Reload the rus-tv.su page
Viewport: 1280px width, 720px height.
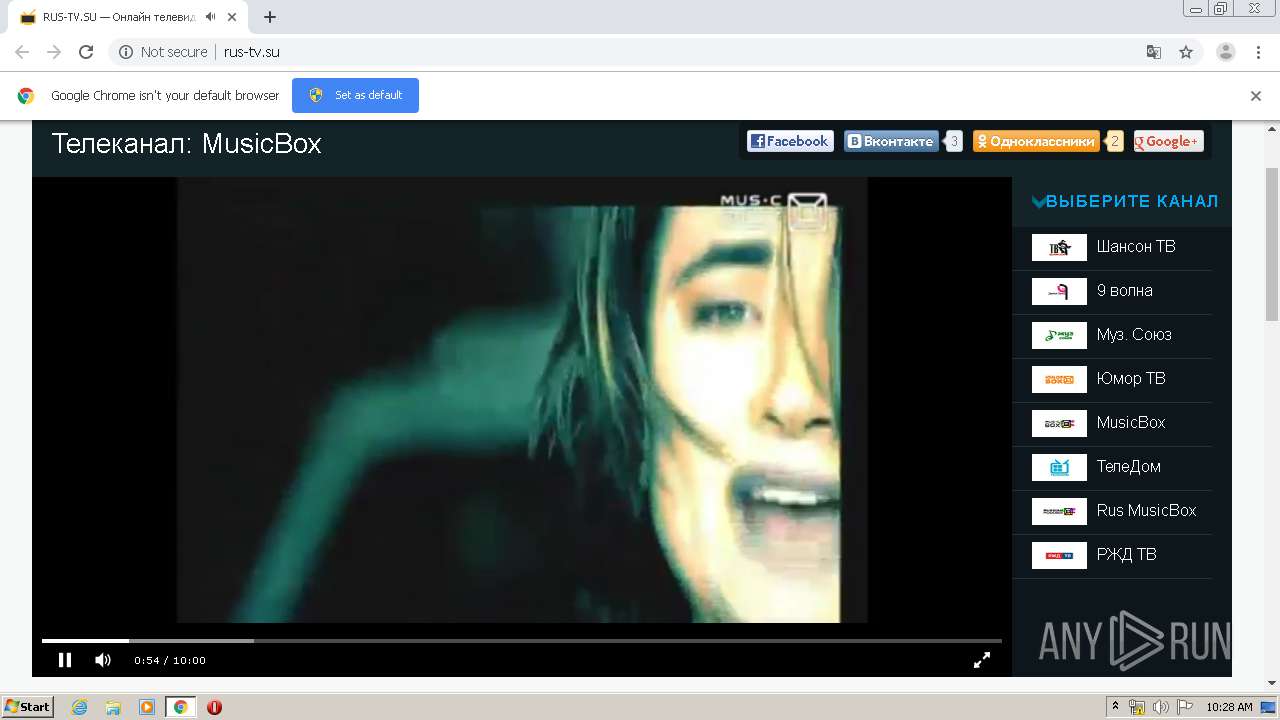(x=86, y=52)
